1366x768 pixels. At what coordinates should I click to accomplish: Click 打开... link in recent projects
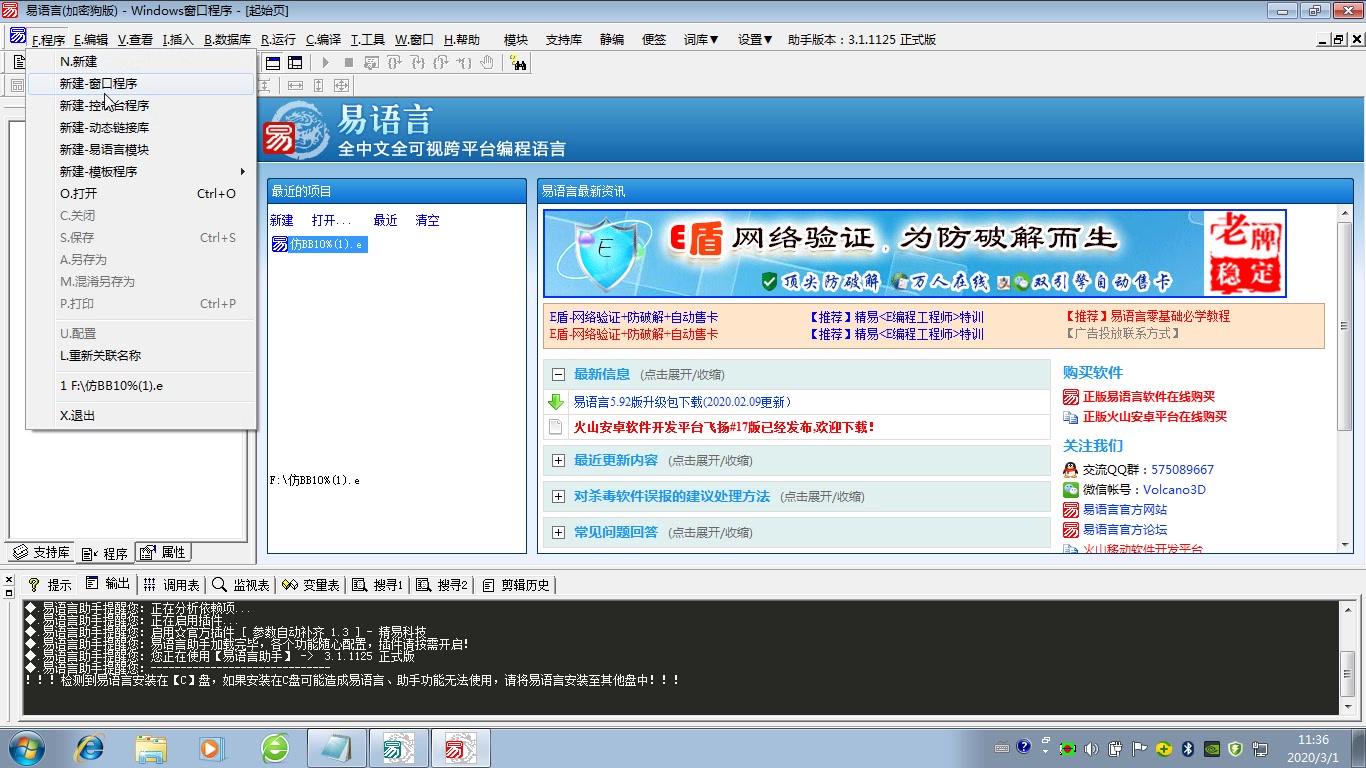(x=331, y=220)
